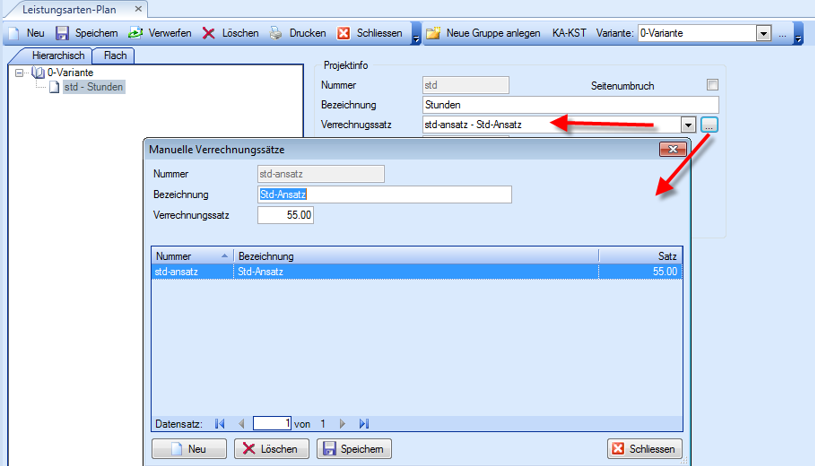Screen dimensions: 815x466
Task: Go to first record in navigator
Action: [220, 424]
